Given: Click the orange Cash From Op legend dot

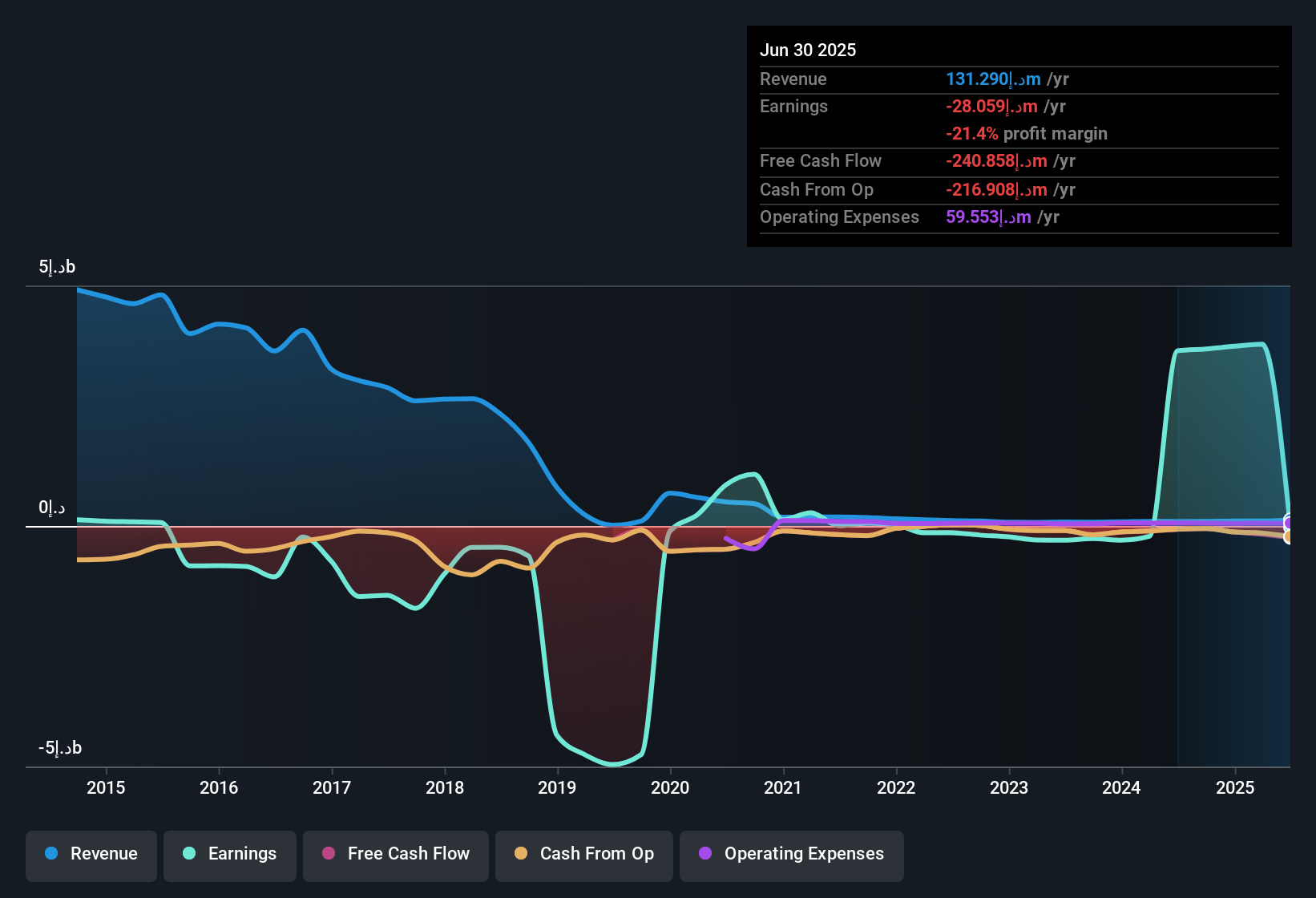Looking at the screenshot, I should 521,854.
